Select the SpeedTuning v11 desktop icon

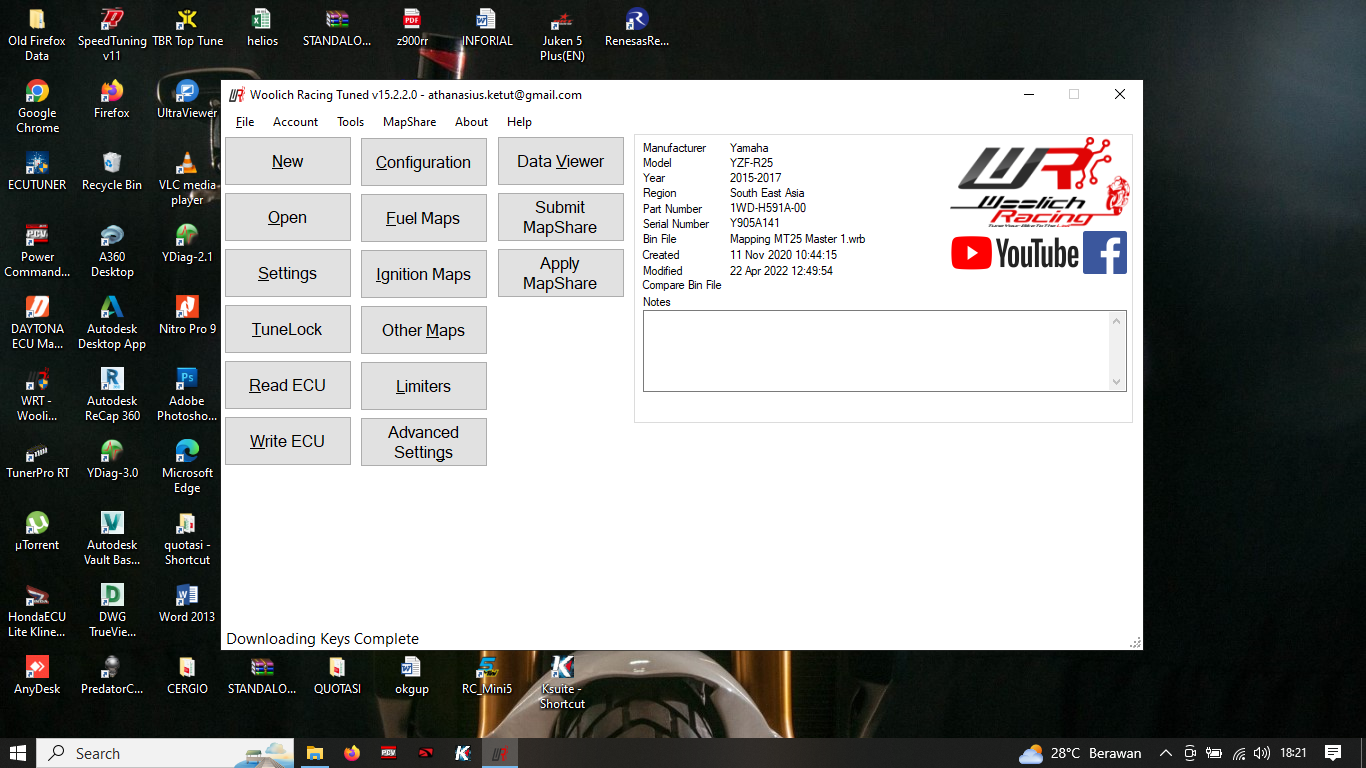[x=112, y=34]
